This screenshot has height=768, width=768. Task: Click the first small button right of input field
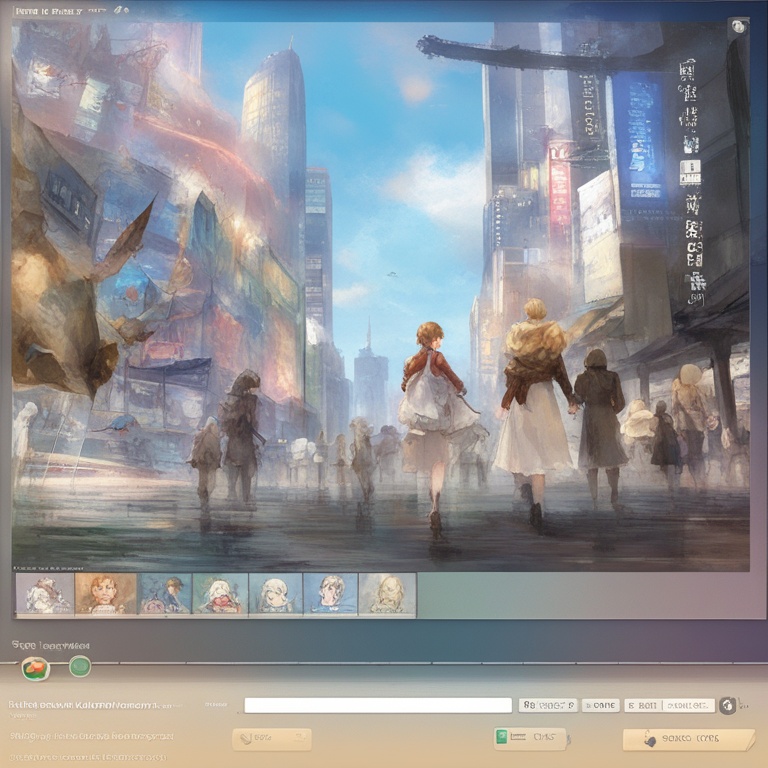coord(548,705)
